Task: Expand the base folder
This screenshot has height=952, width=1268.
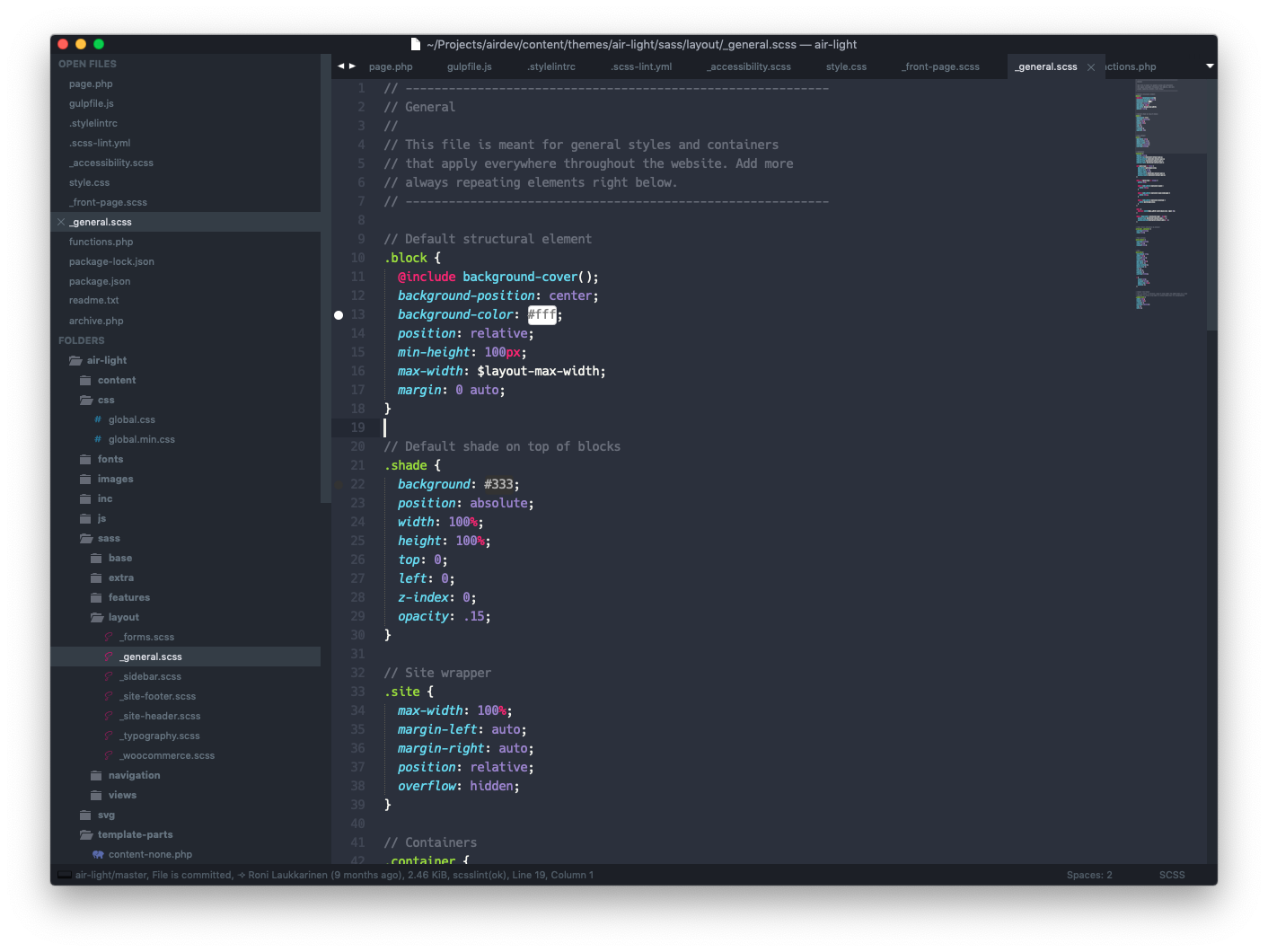Action: point(96,558)
